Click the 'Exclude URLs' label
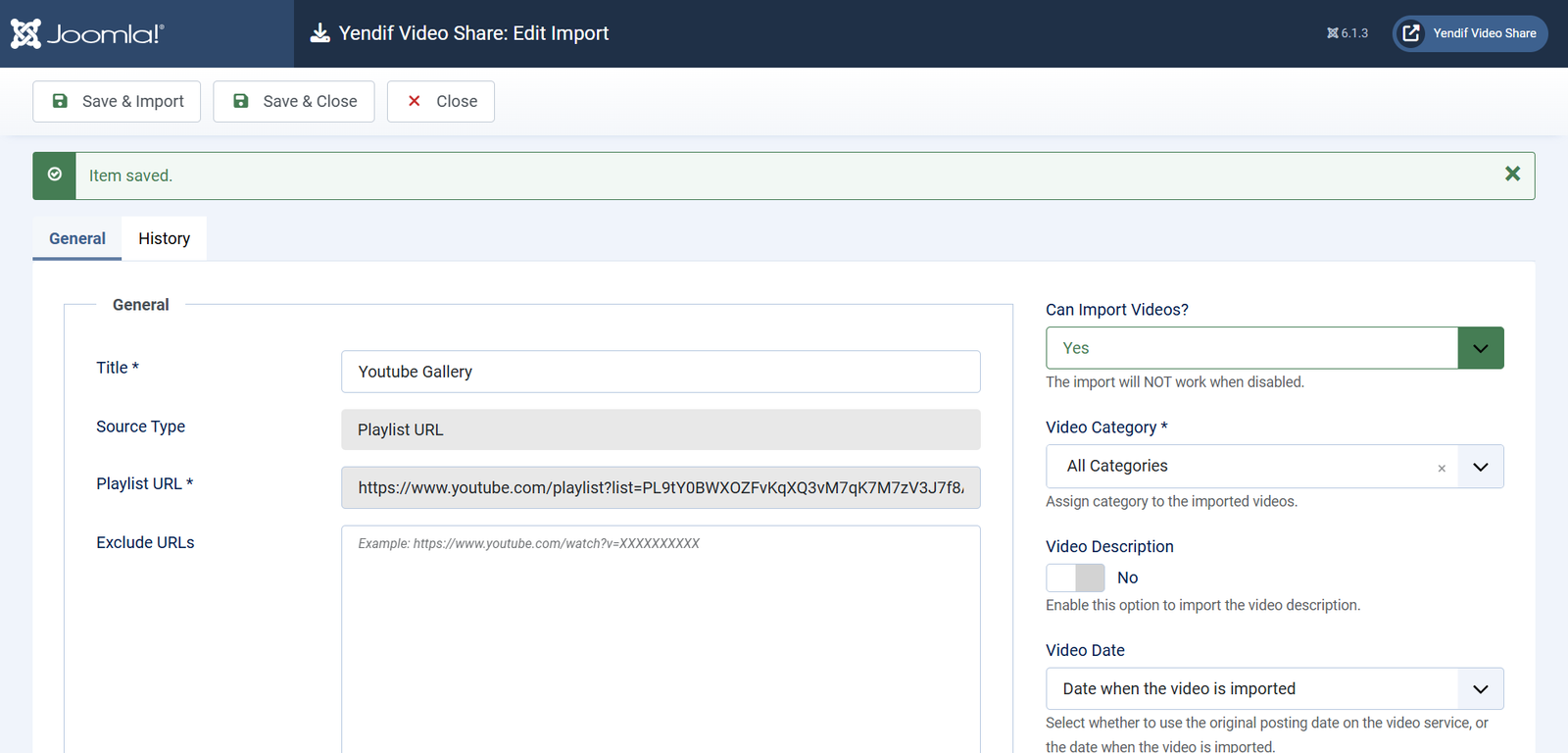Screen dimensions: 1568x753 [145, 542]
